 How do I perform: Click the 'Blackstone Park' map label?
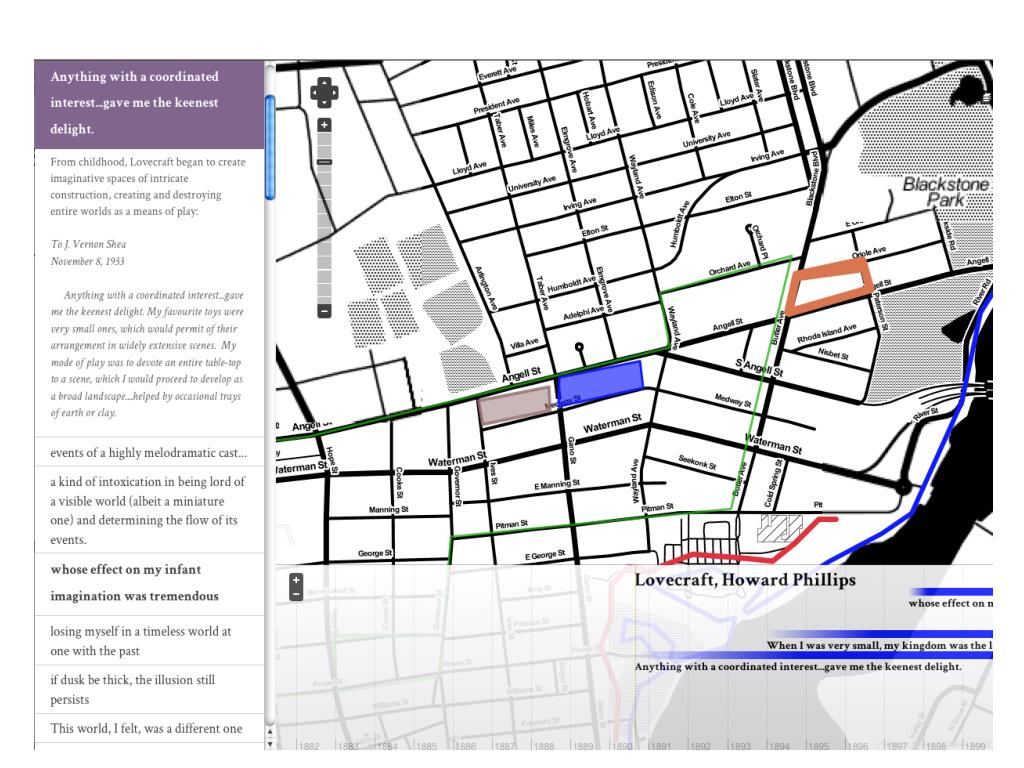coord(945,192)
